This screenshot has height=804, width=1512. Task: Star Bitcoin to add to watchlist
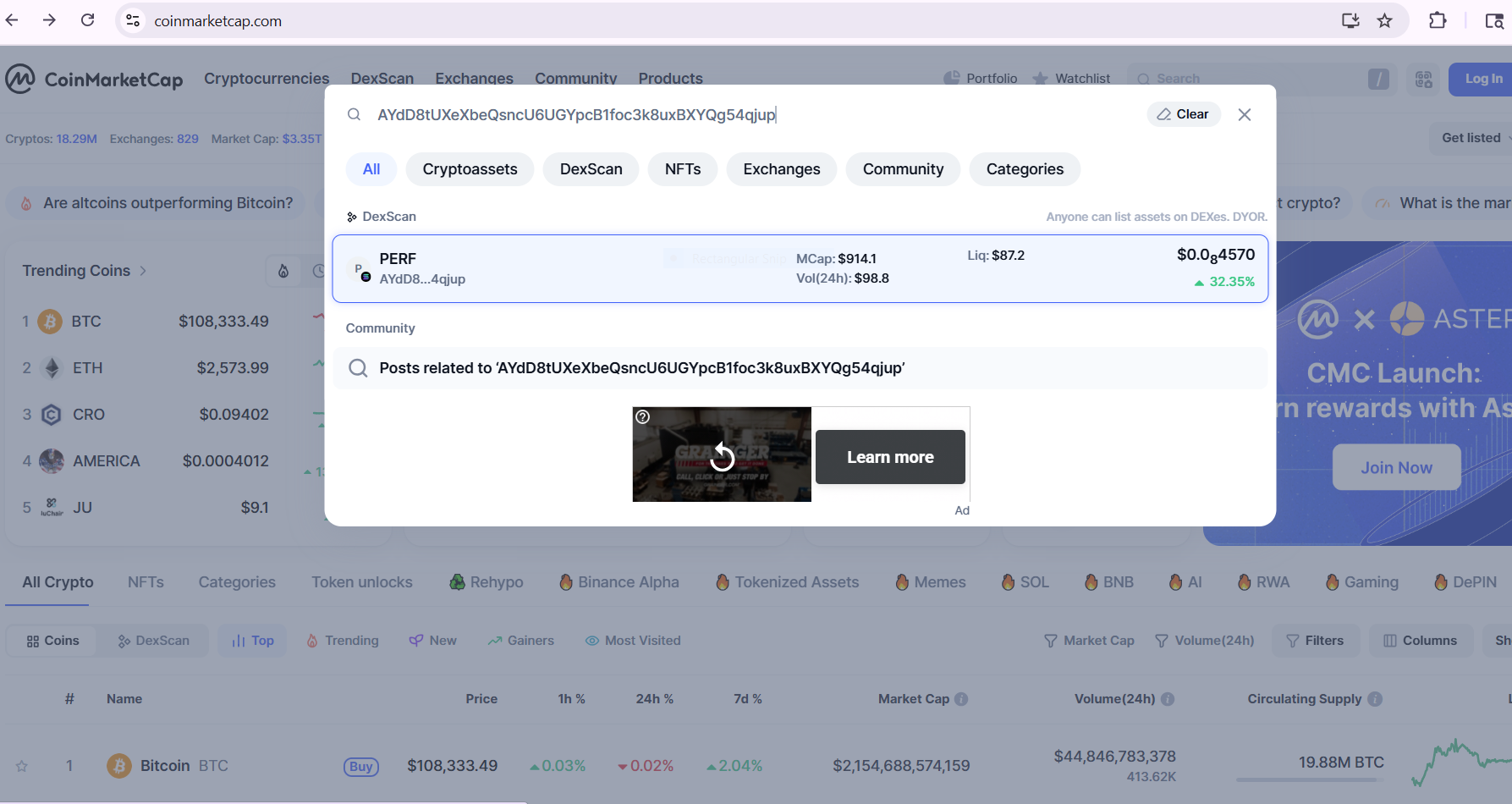click(22, 766)
